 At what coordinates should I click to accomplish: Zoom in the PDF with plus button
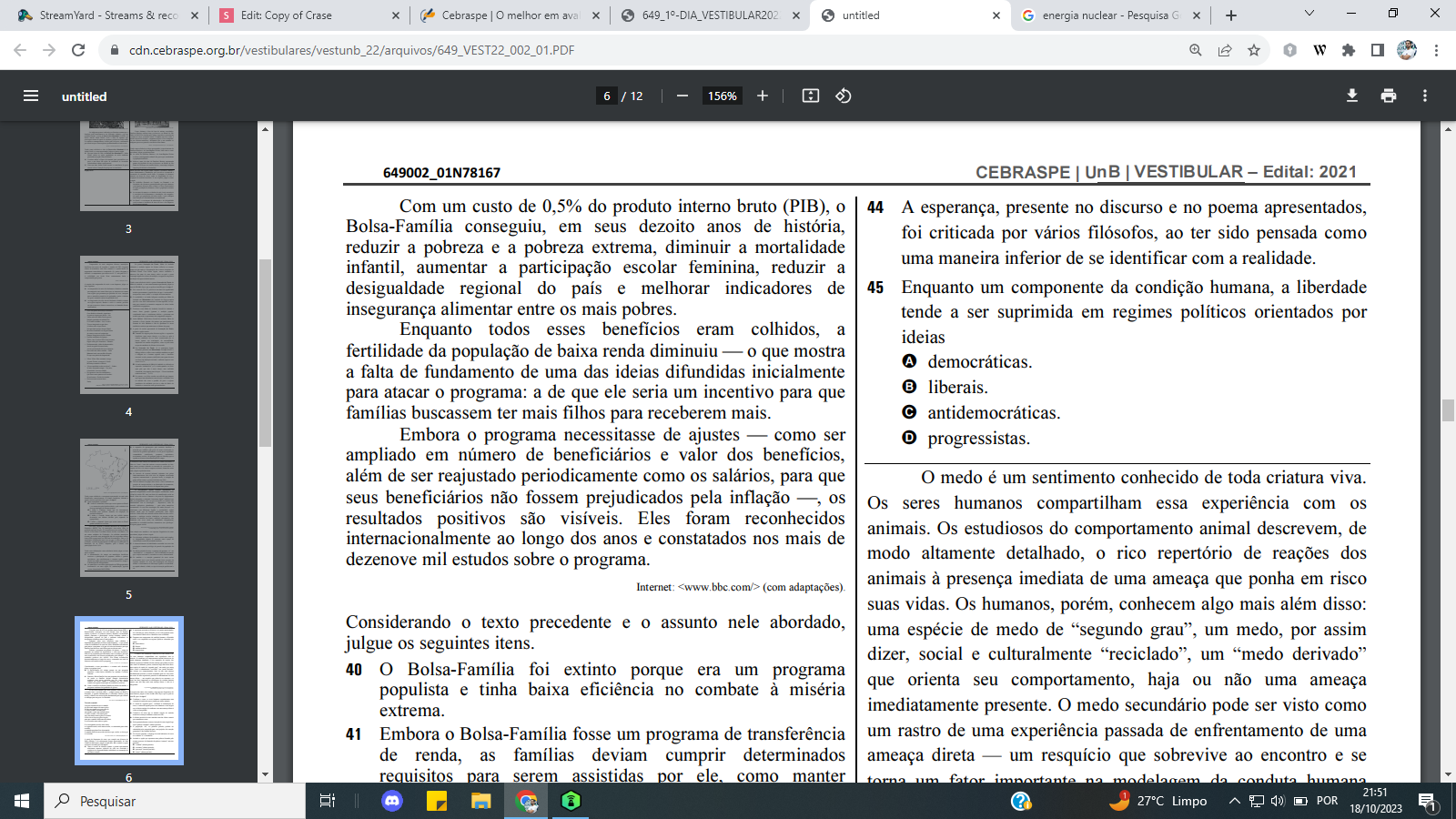(763, 96)
